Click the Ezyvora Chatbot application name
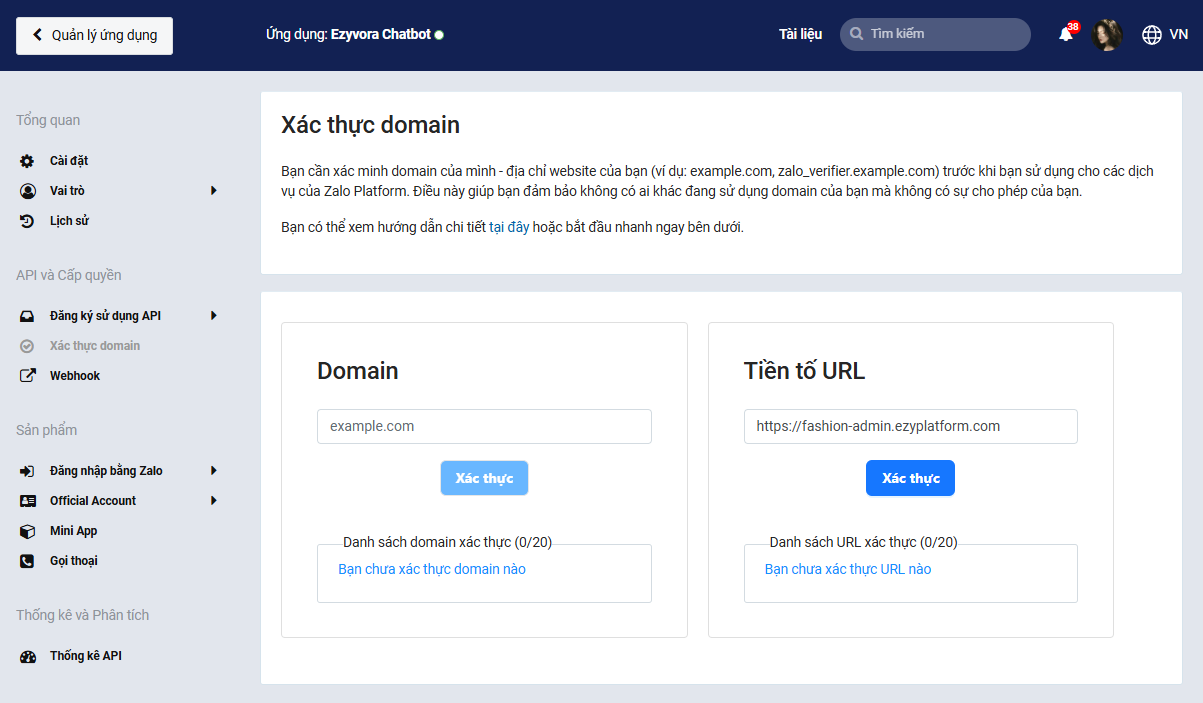 pyautogui.click(x=381, y=34)
